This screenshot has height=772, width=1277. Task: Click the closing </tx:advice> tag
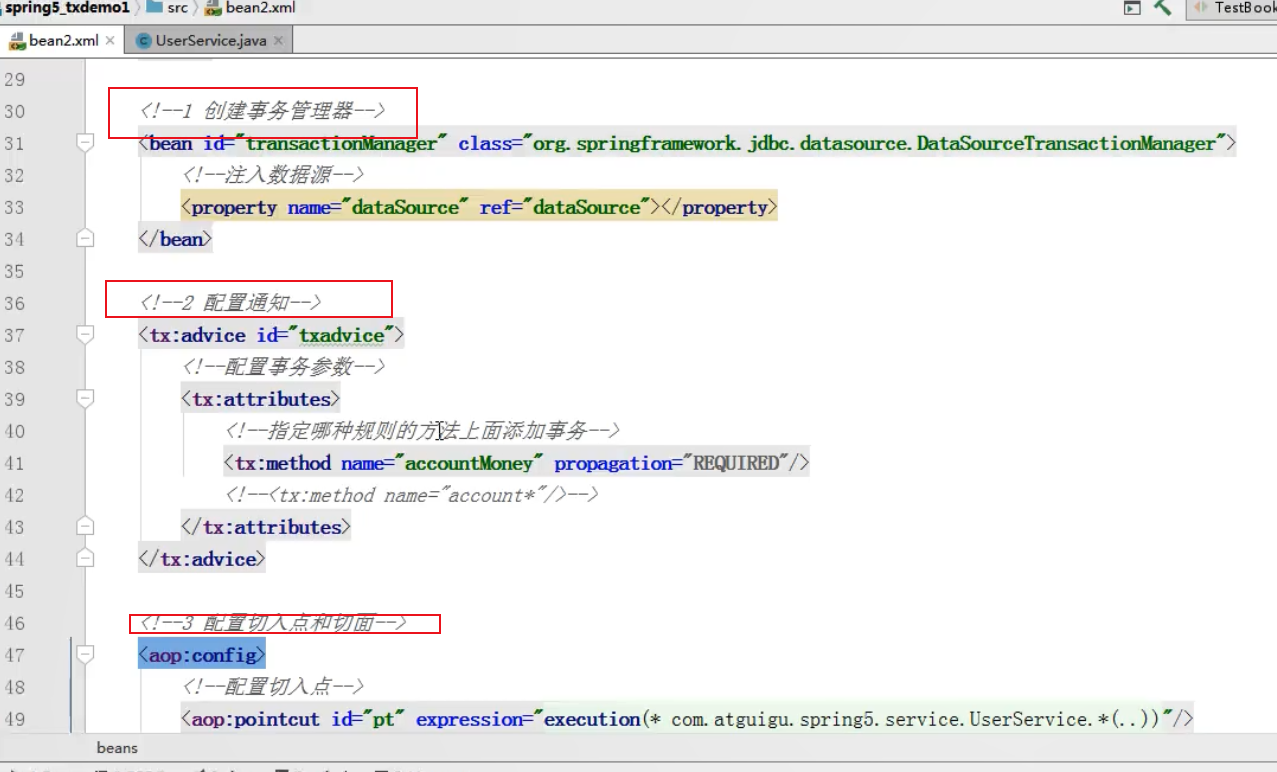pyautogui.click(x=202, y=559)
